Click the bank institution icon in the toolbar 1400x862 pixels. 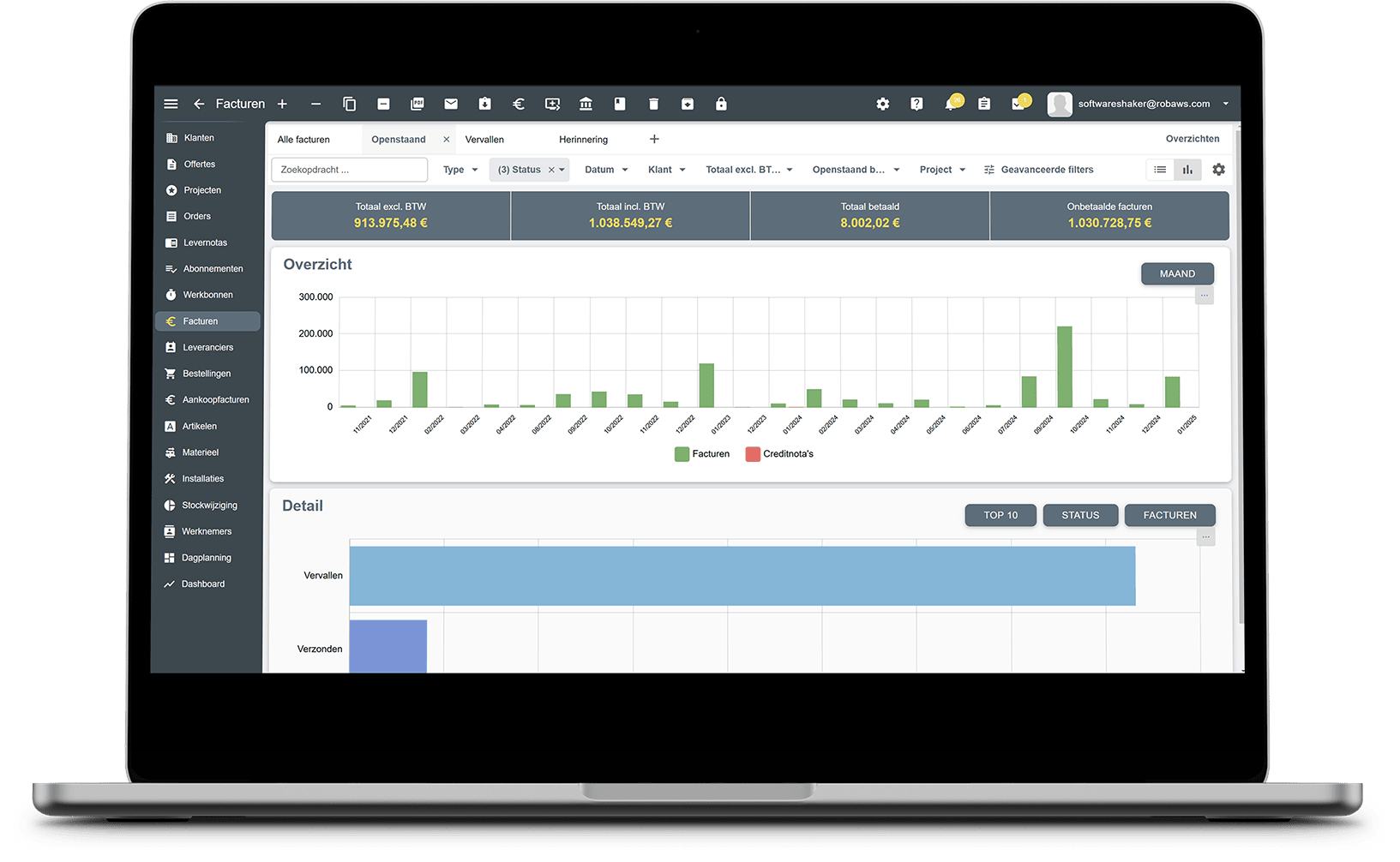[586, 104]
